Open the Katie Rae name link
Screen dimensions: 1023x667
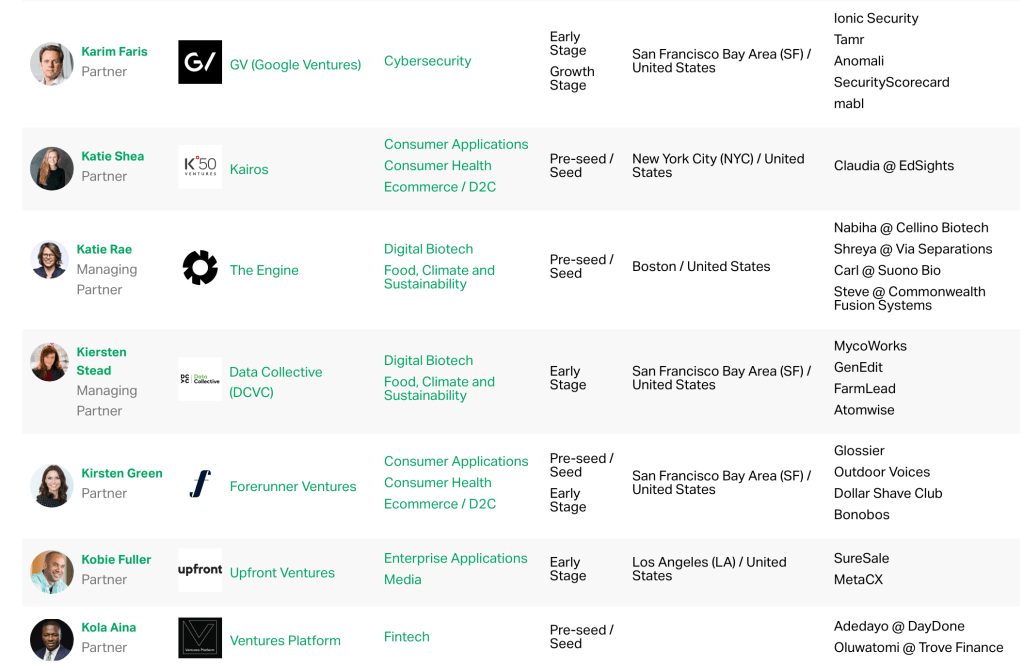[x=104, y=249]
